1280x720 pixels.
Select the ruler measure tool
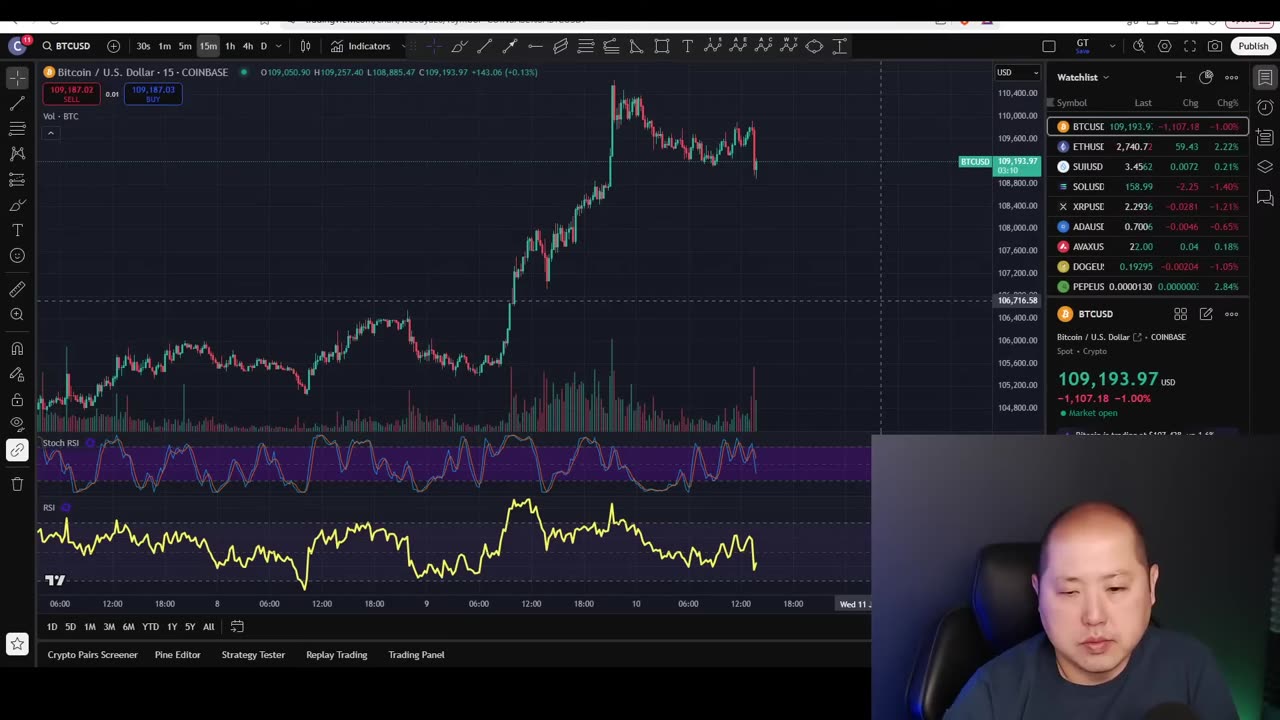pos(17,289)
